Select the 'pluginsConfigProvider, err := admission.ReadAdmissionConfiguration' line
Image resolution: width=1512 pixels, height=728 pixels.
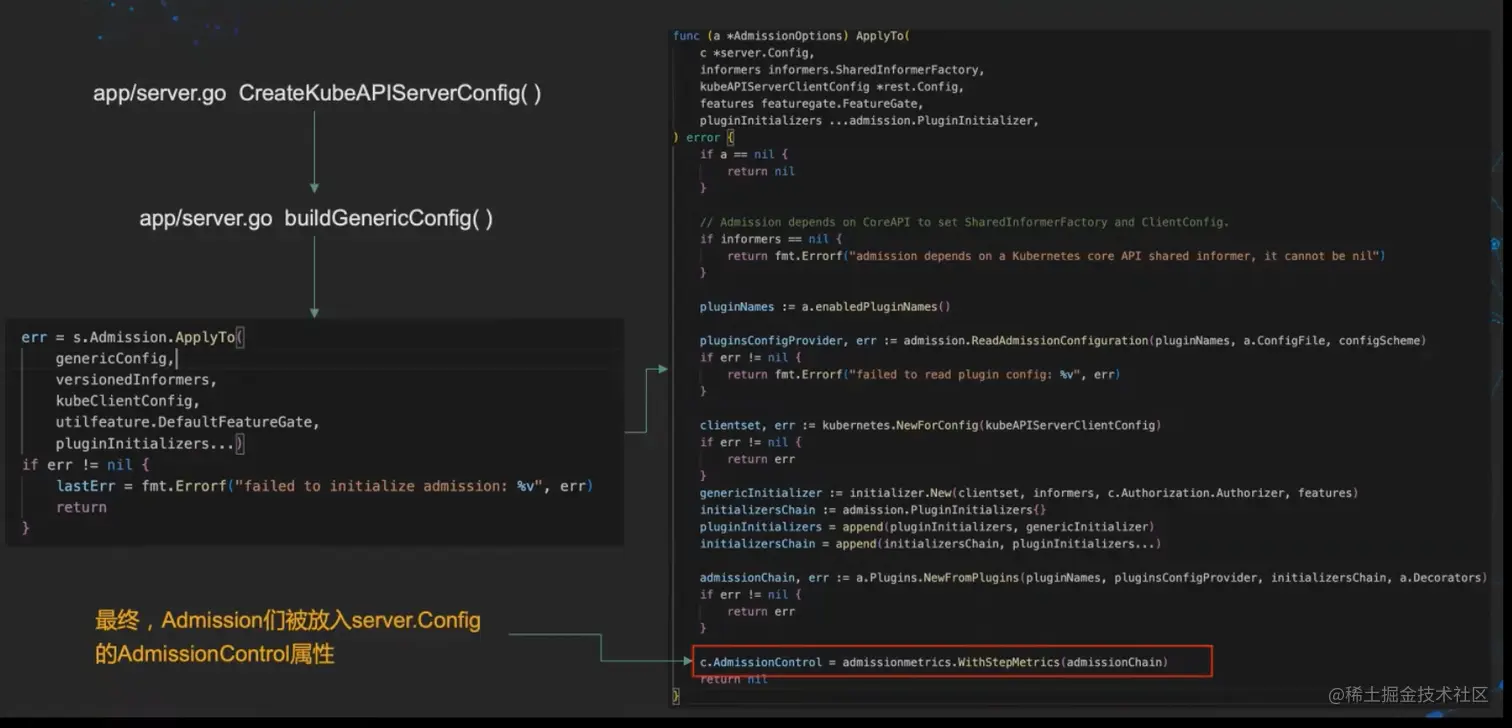[x=1062, y=340]
